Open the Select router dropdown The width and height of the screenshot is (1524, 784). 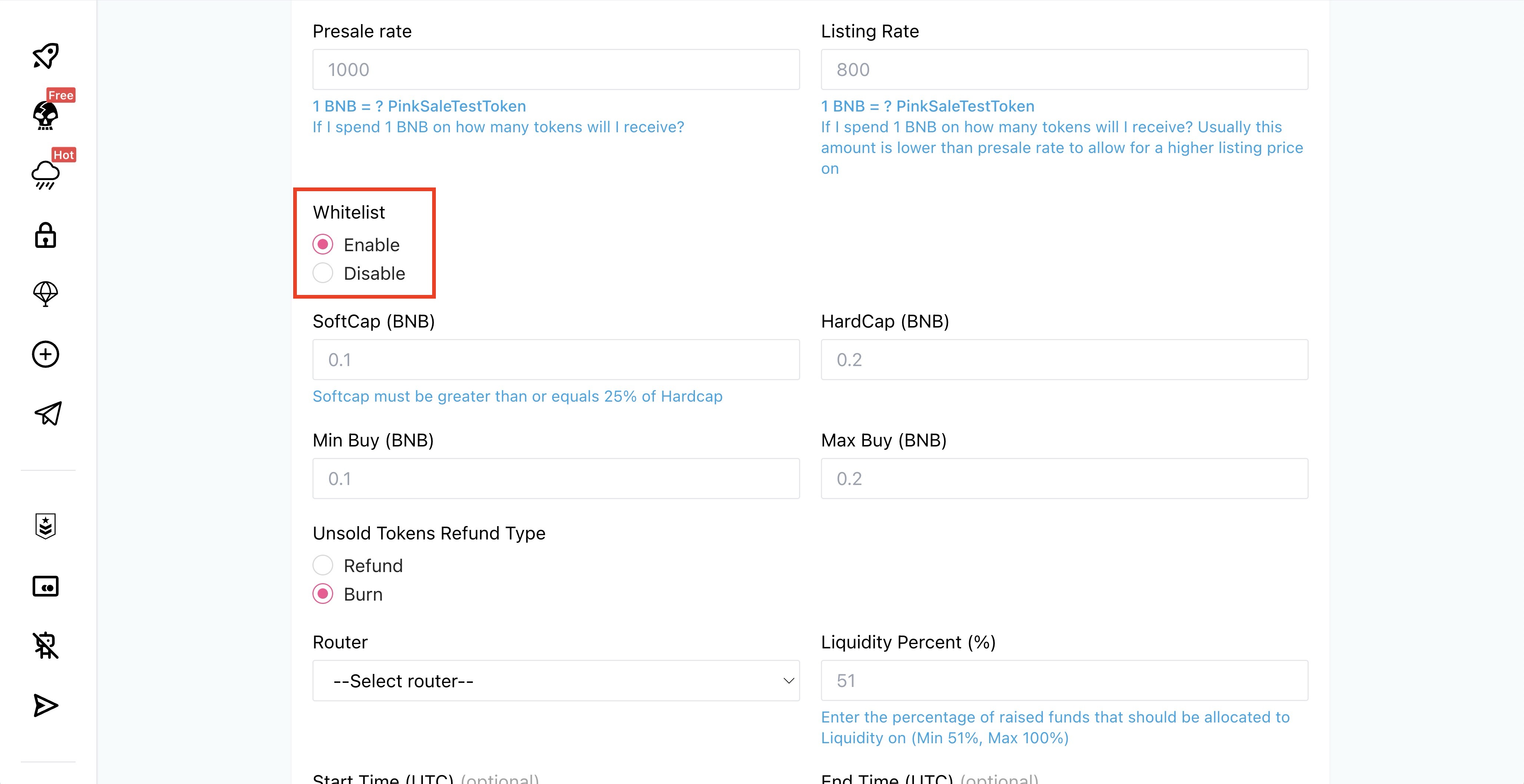(x=556, y=681)
